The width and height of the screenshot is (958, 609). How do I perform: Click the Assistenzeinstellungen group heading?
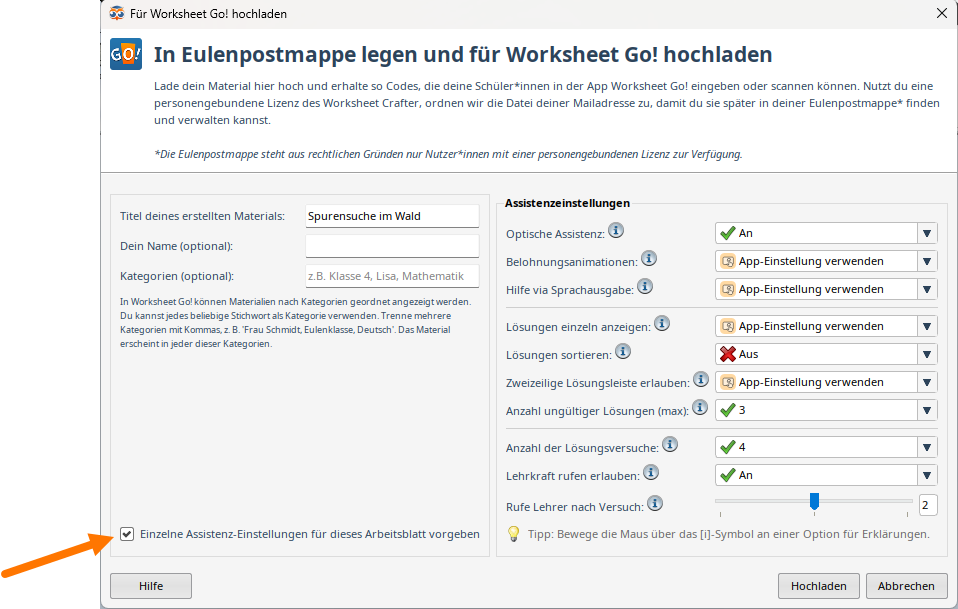[x=567, y=203]
